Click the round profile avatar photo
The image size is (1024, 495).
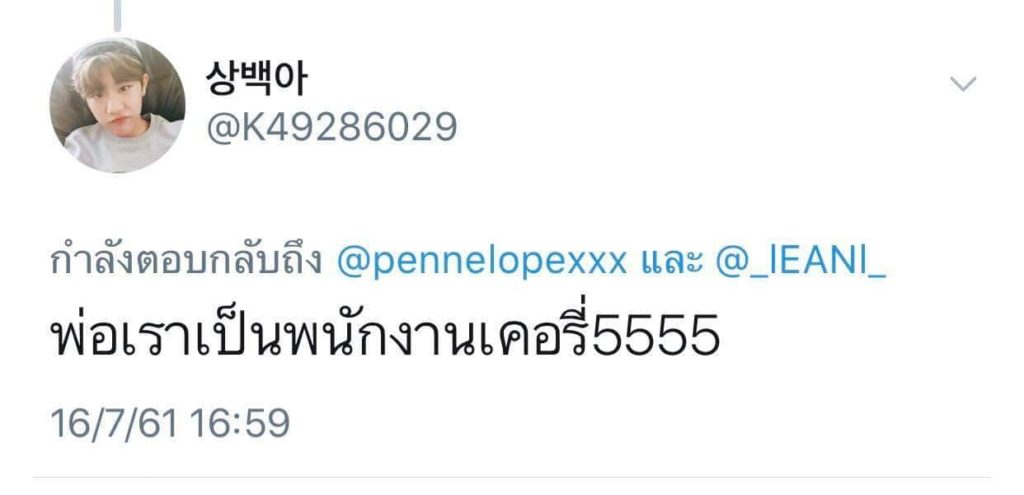tap(118, 105)
